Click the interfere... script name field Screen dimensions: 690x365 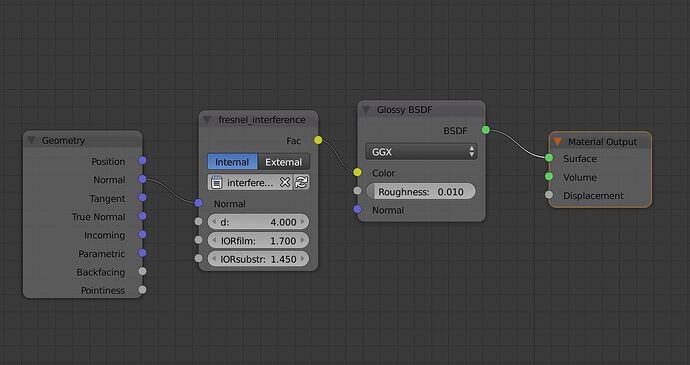coord(250,182)
